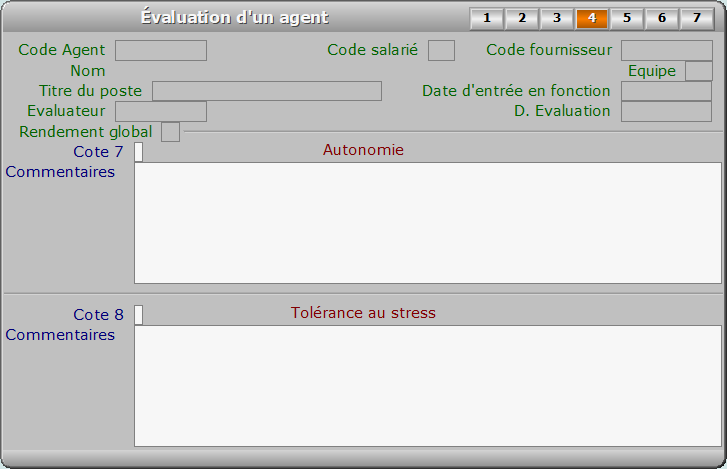Select the highlighted page tab 4
This screenshot has width=727, height=469.
(592, 18)
